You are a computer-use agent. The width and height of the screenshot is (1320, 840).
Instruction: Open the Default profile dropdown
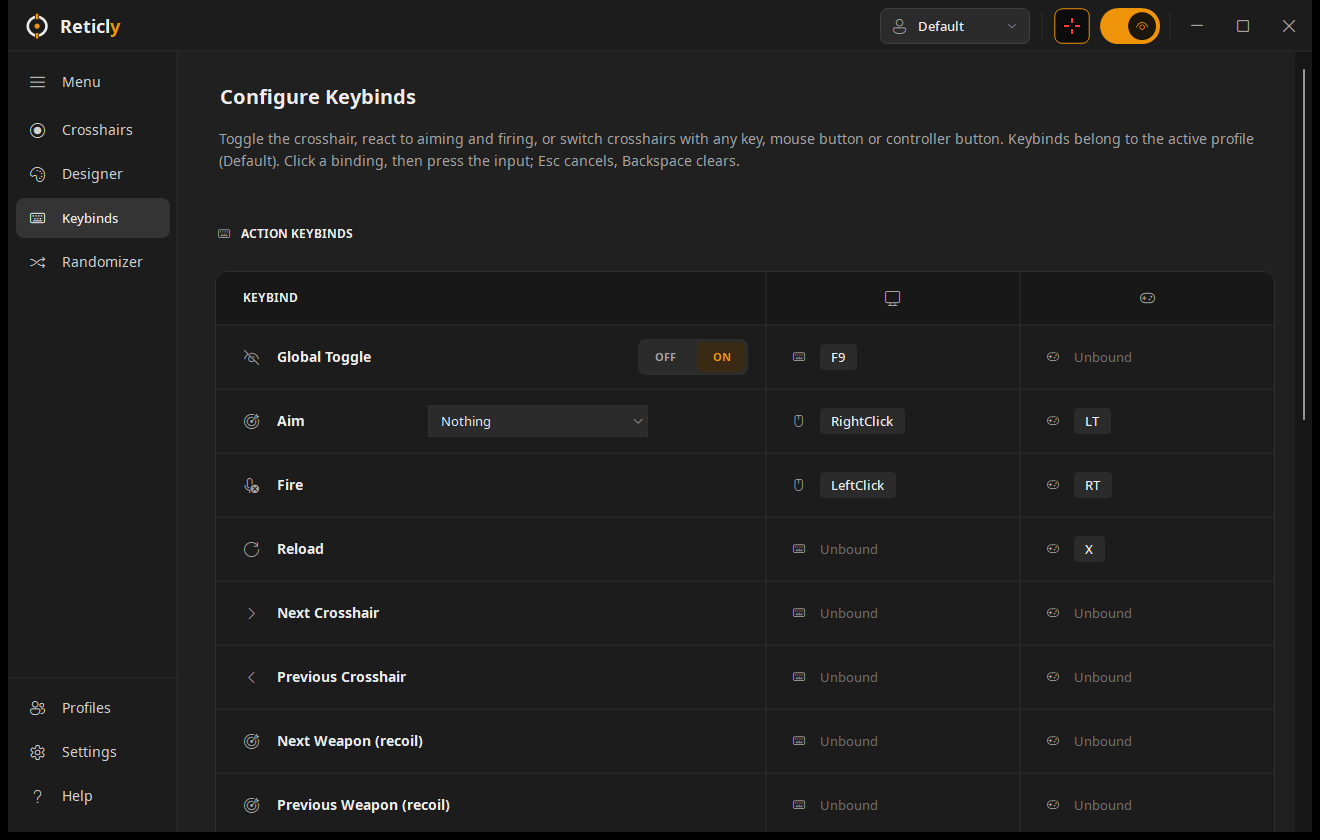point(955,26)
